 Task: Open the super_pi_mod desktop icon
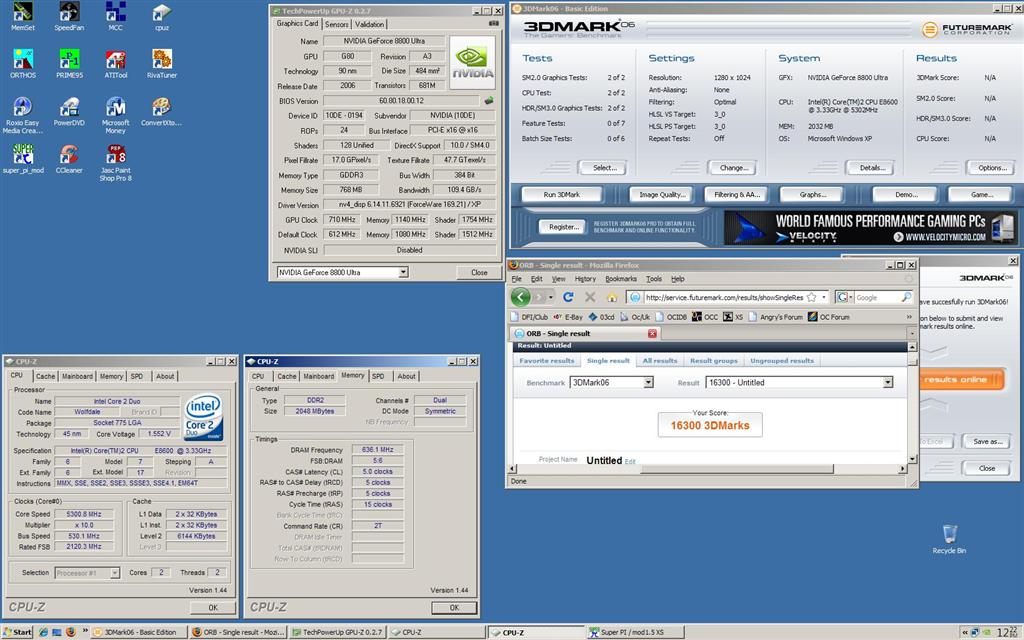23,159
